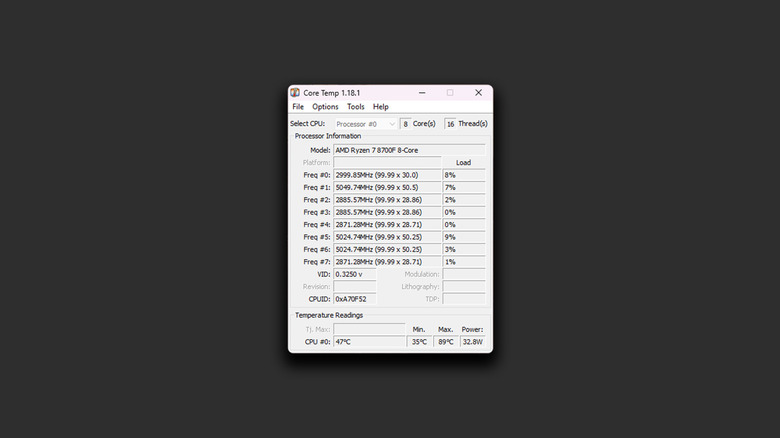Close the Core Temp window
This screenshot has width=780, height=438.
(x=478, y=93)
